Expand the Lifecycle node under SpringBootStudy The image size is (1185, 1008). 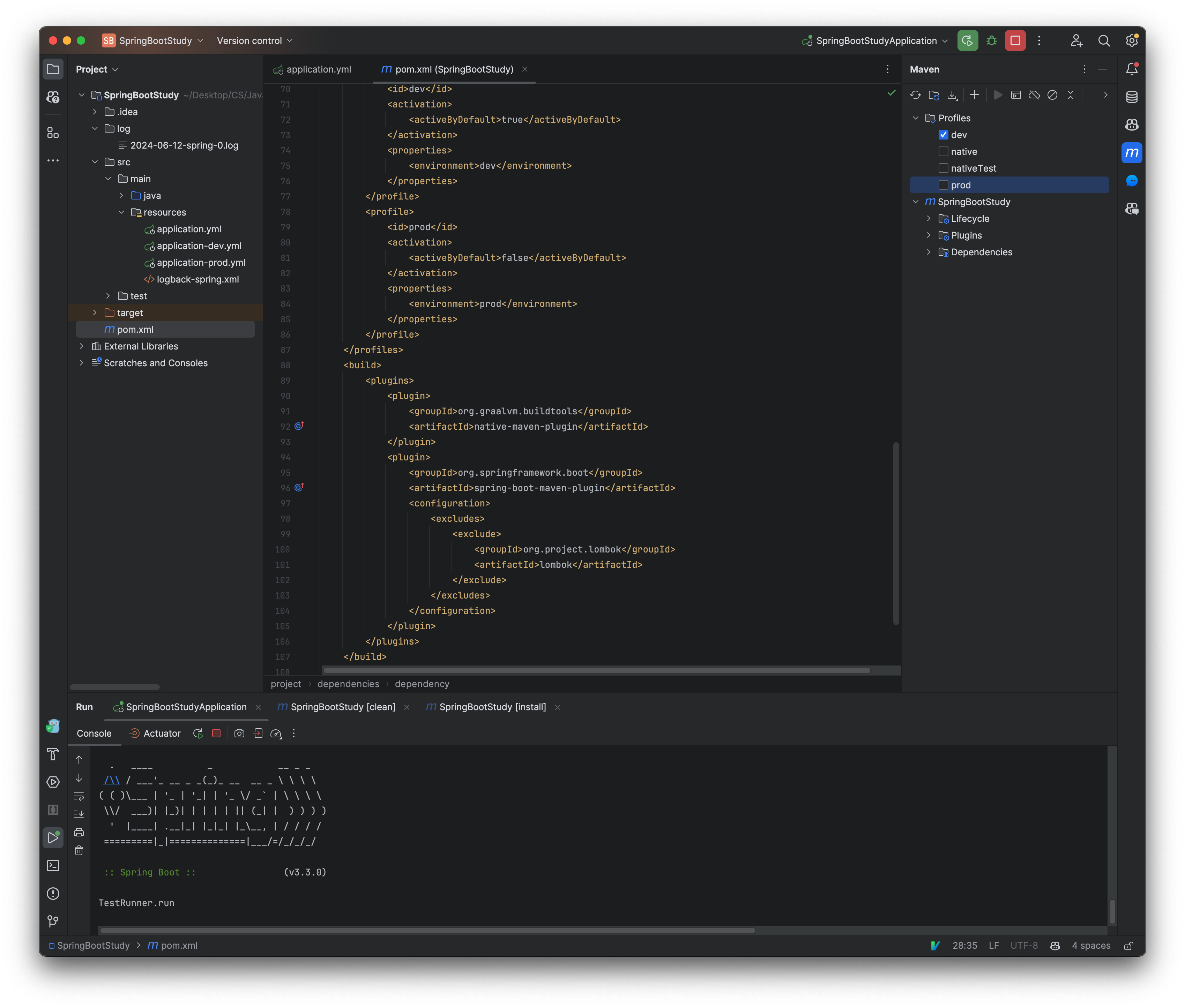coord(930,218)
